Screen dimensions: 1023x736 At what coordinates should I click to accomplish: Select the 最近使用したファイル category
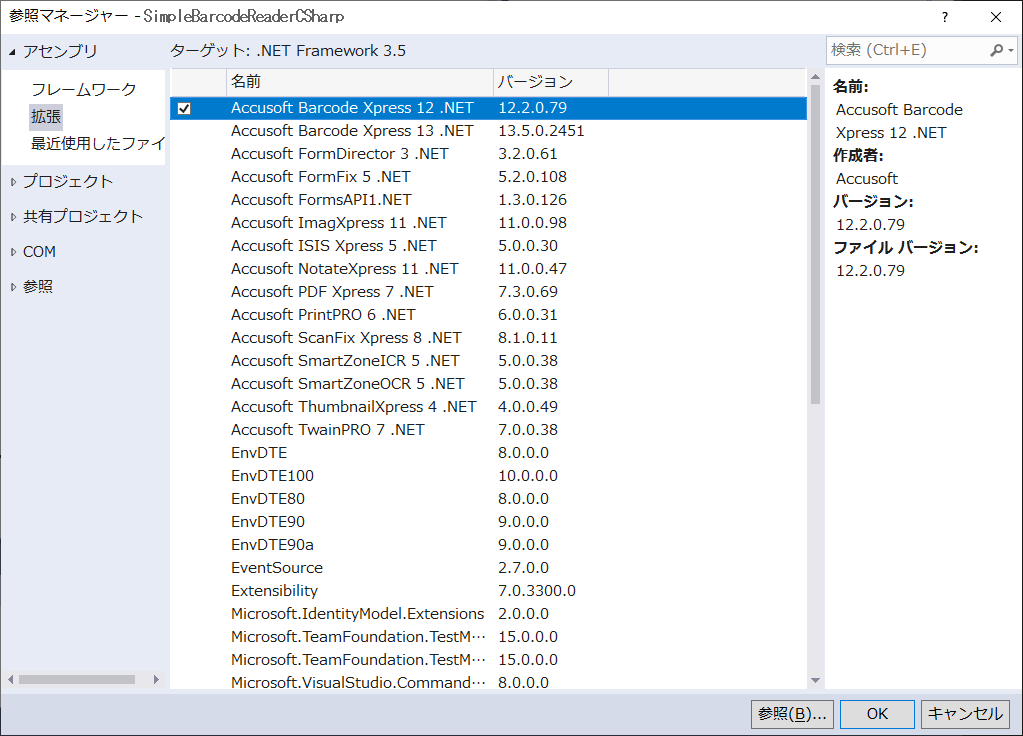(x=98, y=144)
